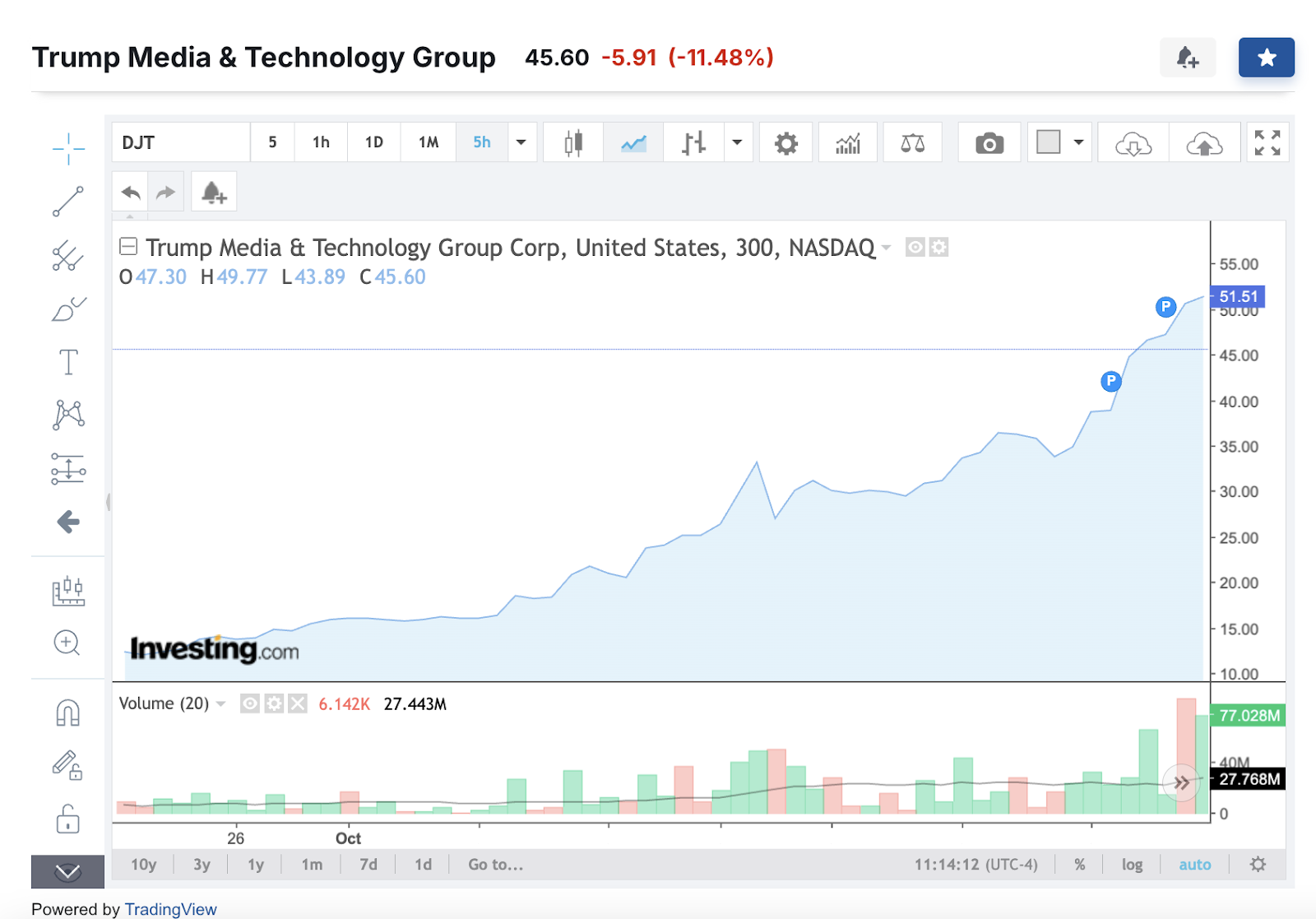Open the measure tool icon

pyautogui.click(x=68, y=591)
